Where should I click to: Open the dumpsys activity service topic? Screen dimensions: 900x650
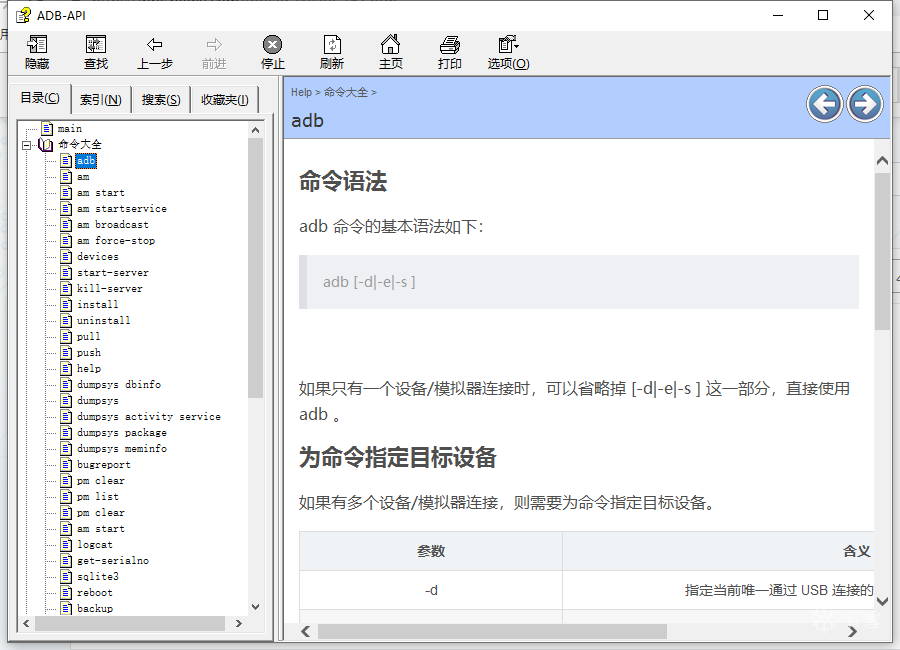[149, 416]
